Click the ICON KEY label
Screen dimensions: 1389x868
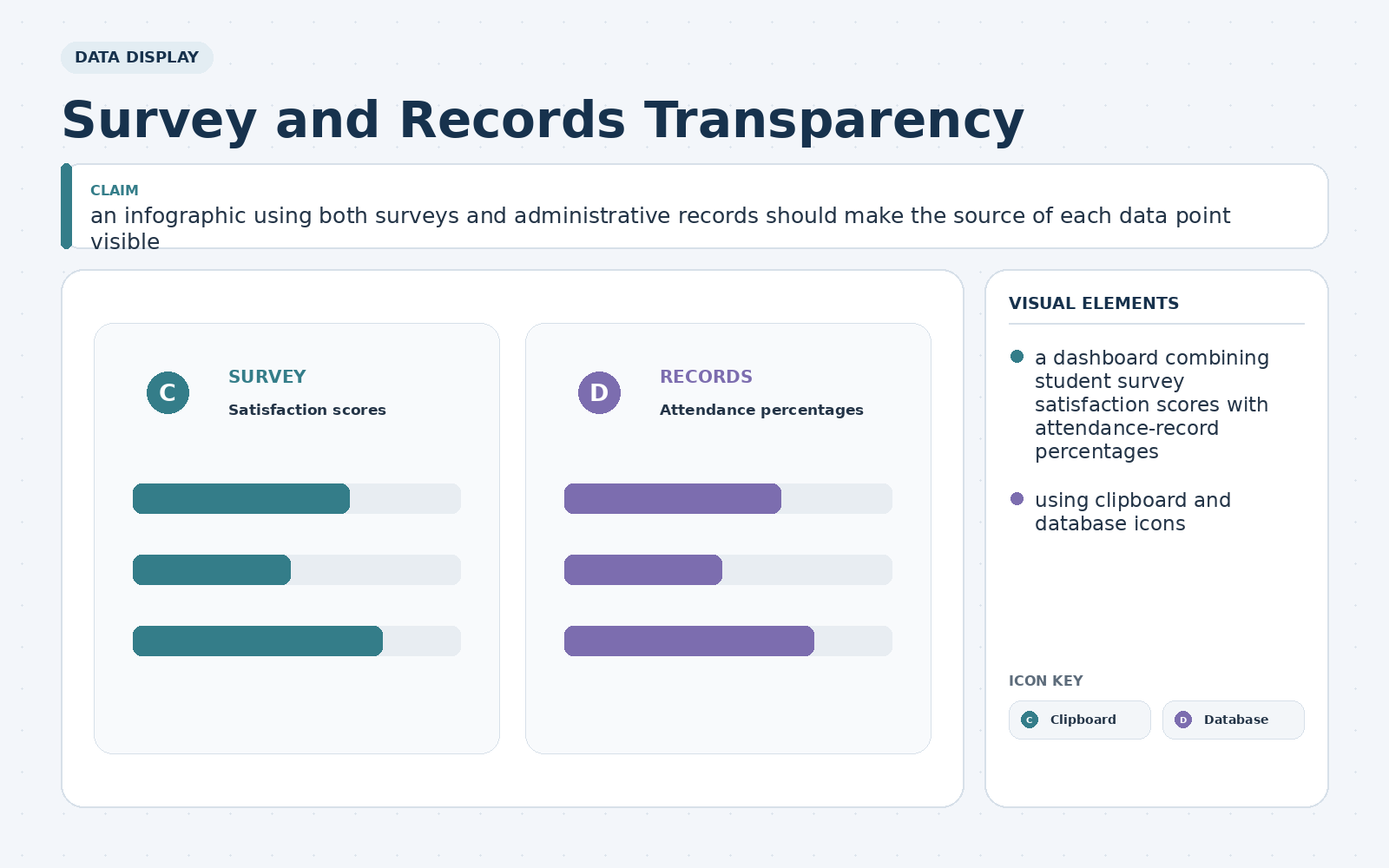point(1046,681)
